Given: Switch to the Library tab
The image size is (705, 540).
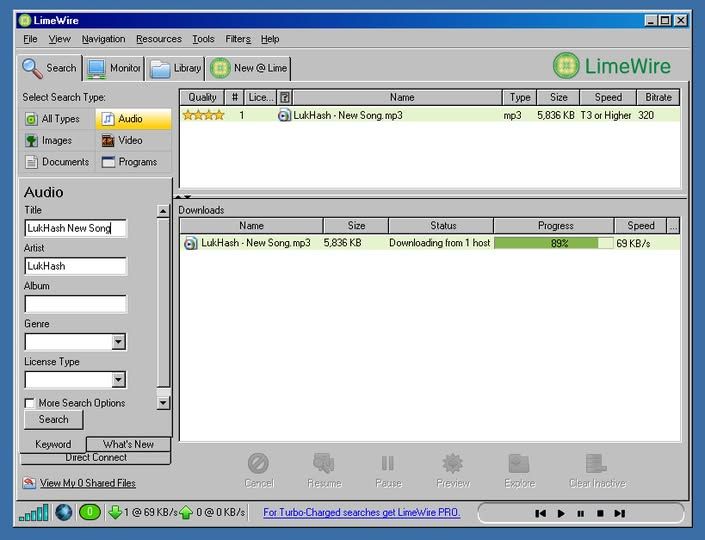Looking at the screenshot, I should [x=175, y=68].
